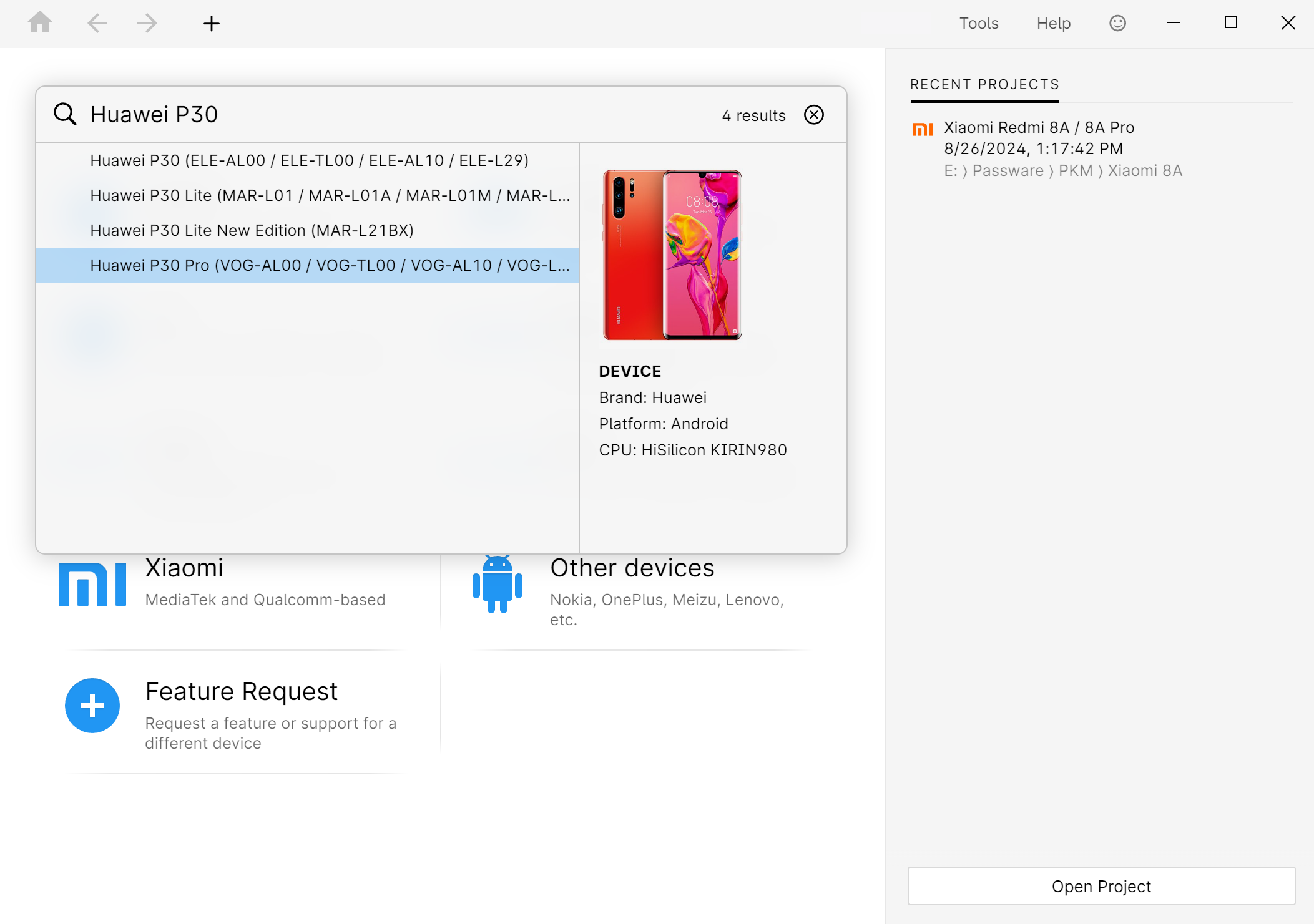Select Huawei P30 (ELE-AL00) result

[x=308, y=160]
